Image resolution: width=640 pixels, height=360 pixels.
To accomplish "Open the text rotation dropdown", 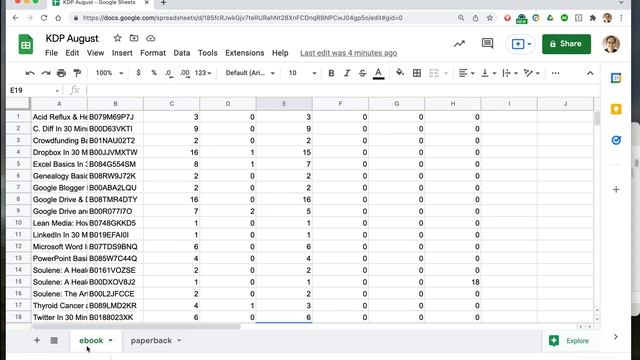I will point(532,73).
